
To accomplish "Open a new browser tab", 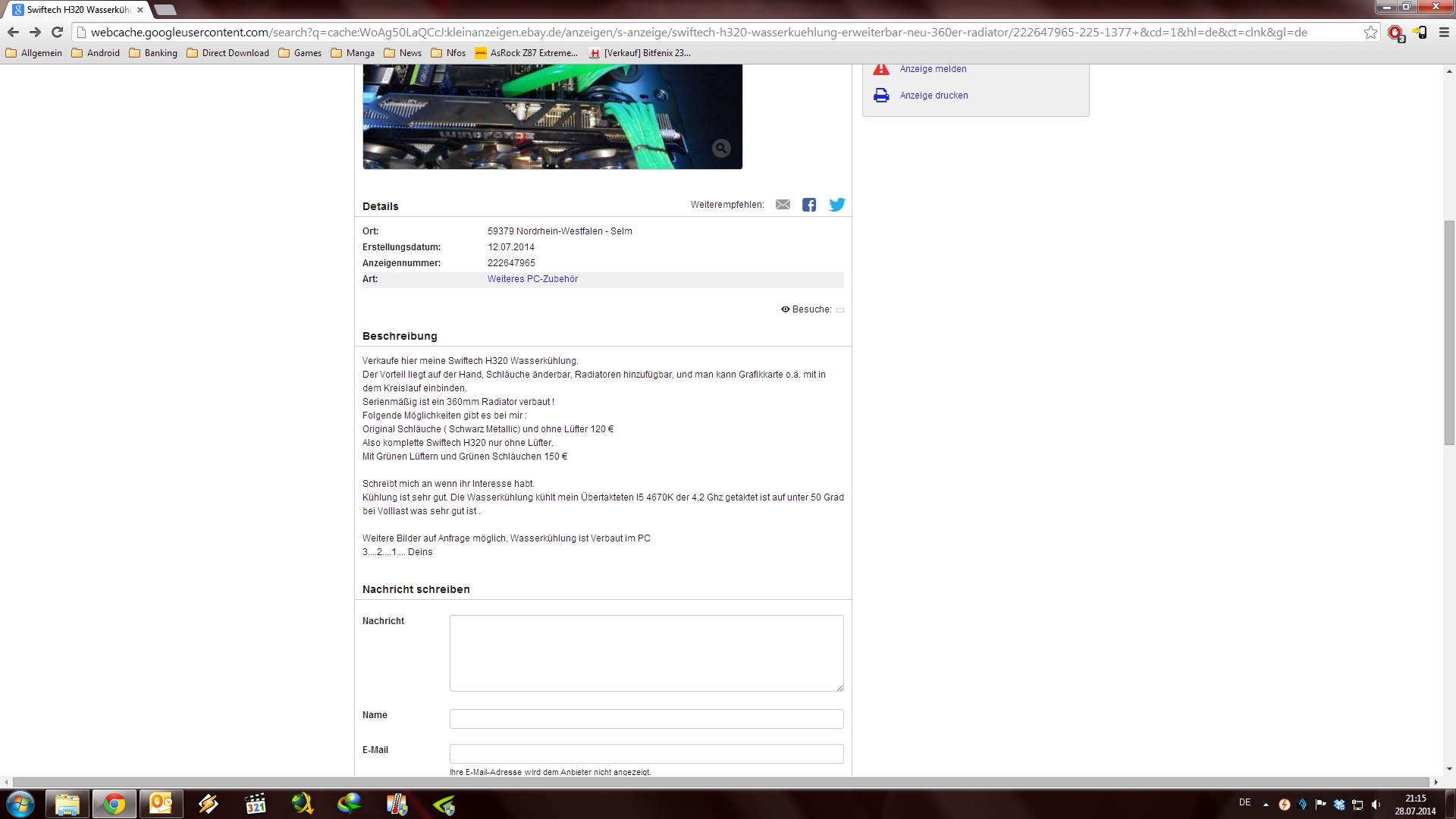I will pos(165,10).
